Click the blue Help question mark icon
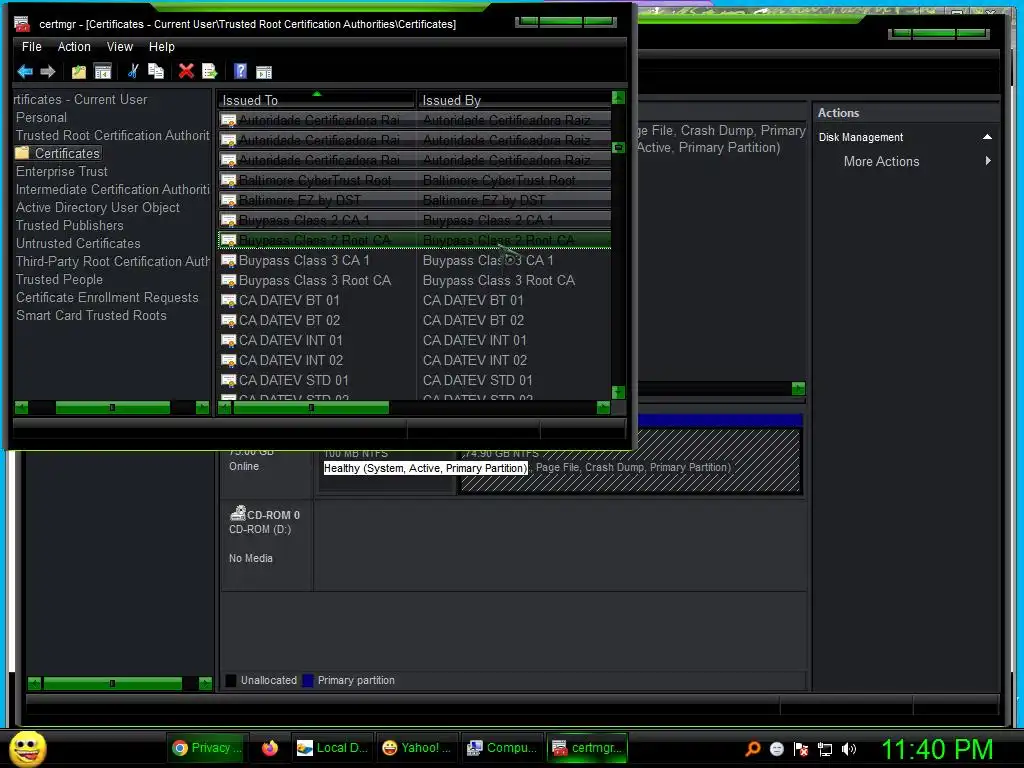The height and width of the screenshot is (768, 1024). [240, 71]
